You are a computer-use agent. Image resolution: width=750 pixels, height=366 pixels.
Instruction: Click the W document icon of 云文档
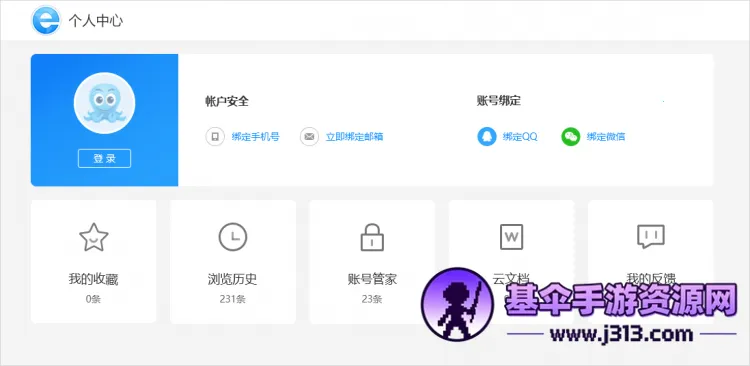click(511, 237)
